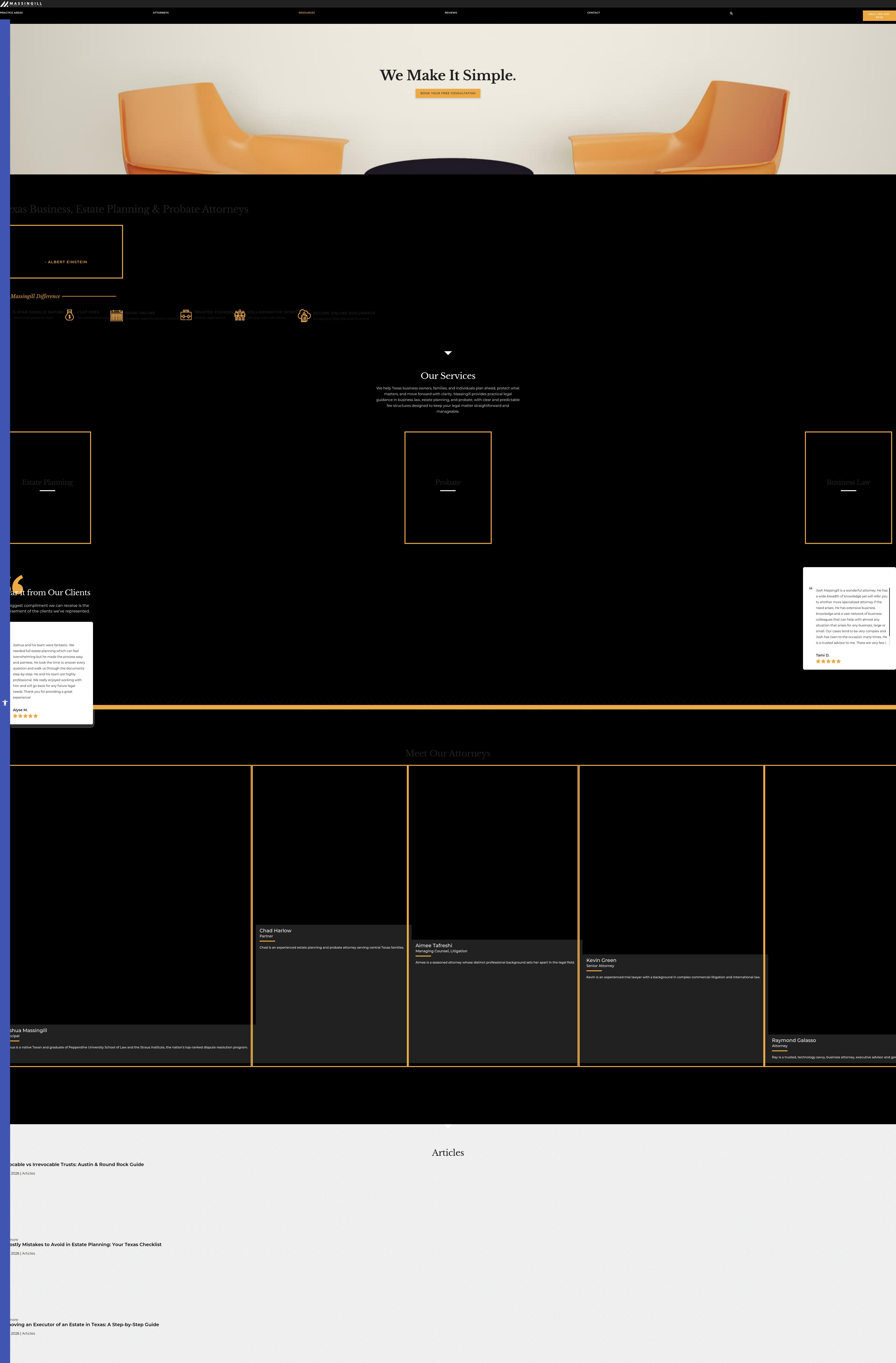This screenshot has height=1363, width=896.
Task: Click the calendar Book Online icon
Action: pos(117,316)
